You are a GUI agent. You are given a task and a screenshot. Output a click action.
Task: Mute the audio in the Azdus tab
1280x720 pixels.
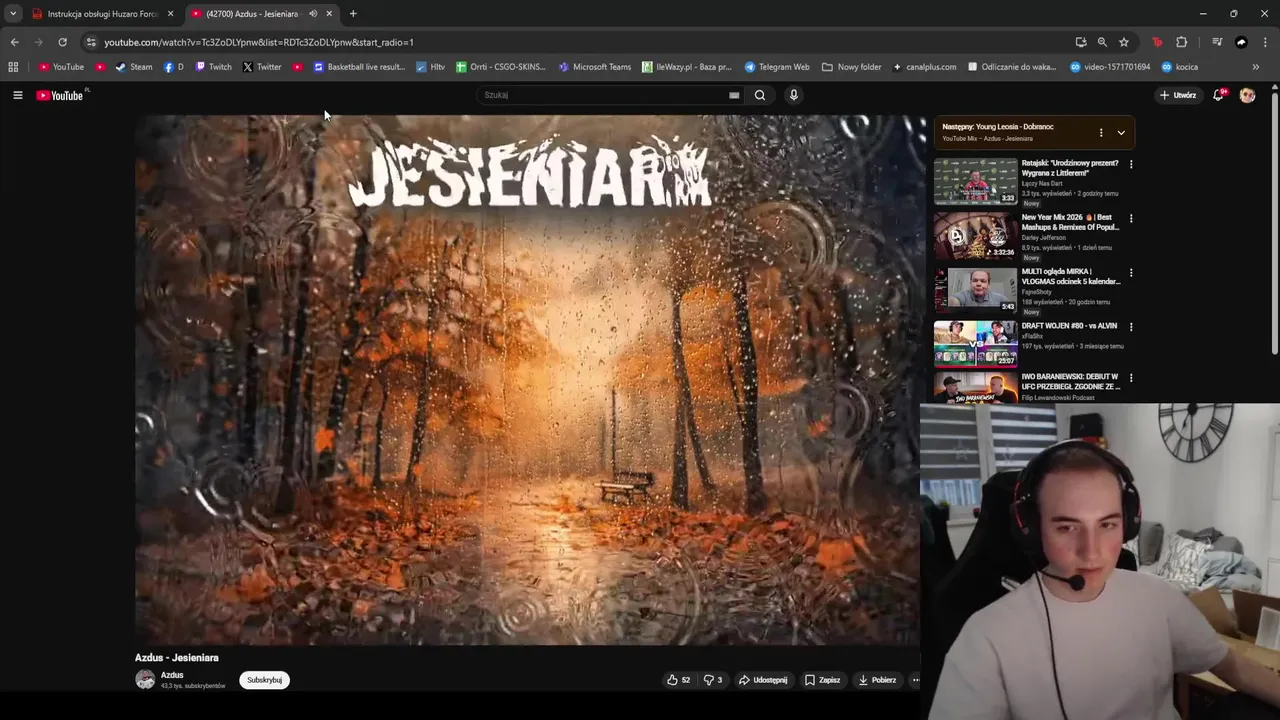click(x=313, y=14)
